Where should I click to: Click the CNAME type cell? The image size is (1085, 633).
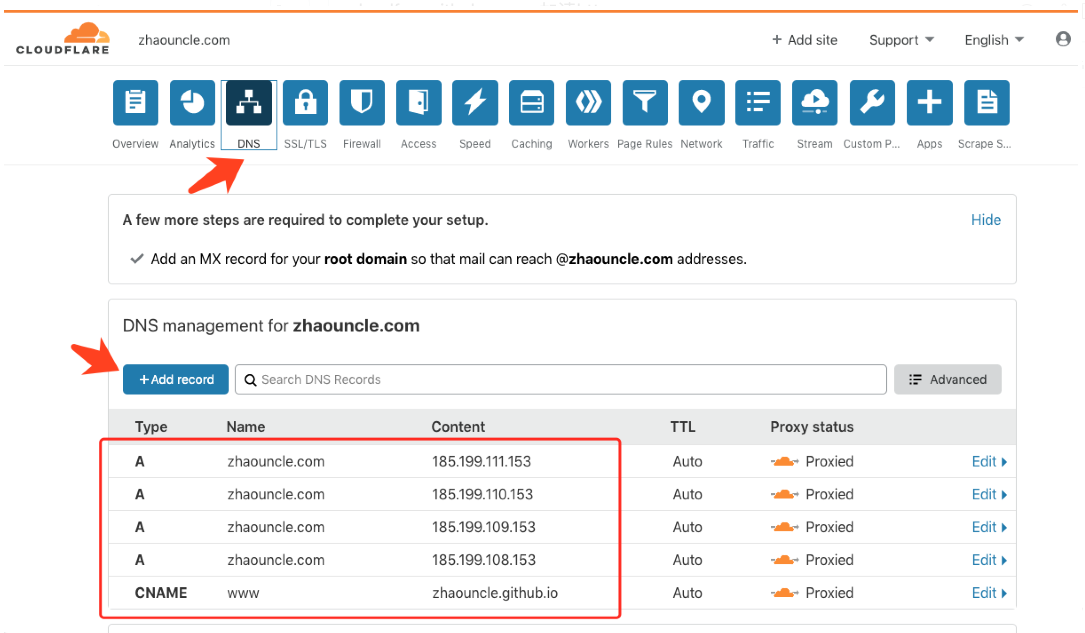click(161, 593)
